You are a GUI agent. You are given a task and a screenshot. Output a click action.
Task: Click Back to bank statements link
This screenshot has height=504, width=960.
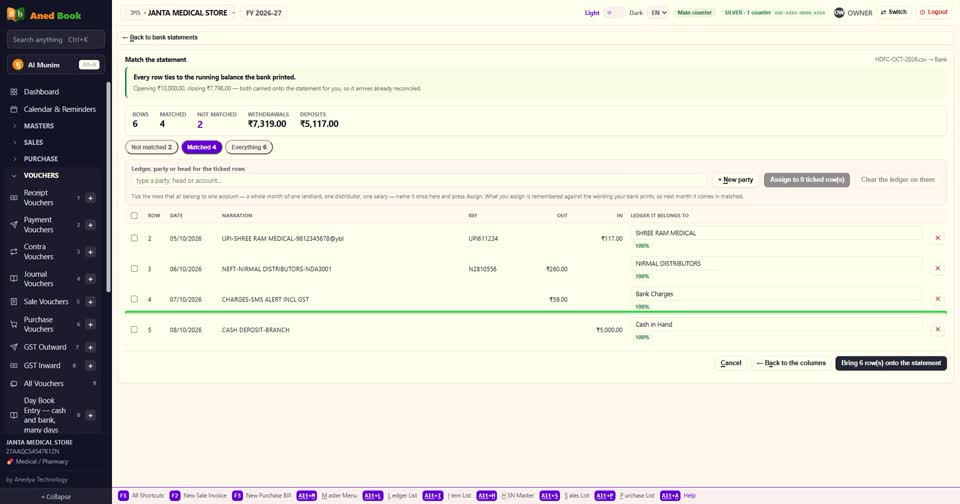160,37
